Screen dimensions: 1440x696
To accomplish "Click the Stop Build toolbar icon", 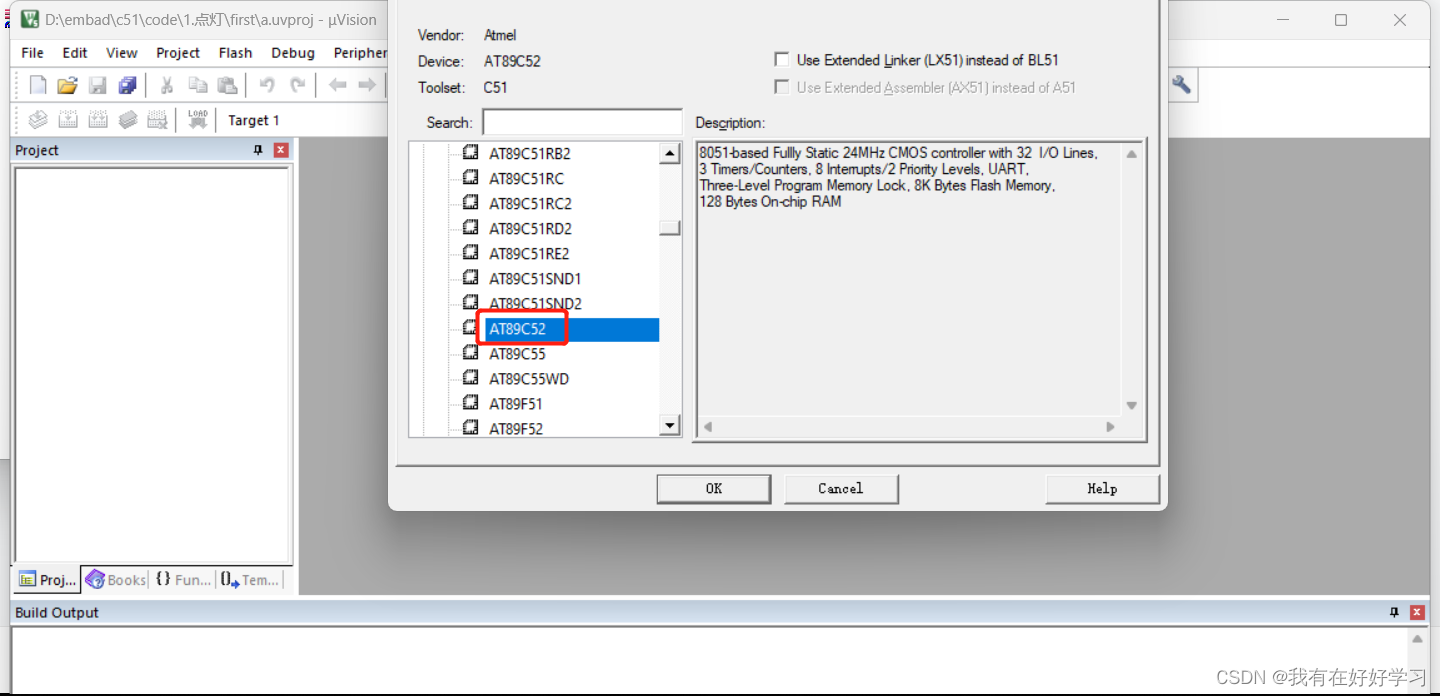I will [158, 120].
